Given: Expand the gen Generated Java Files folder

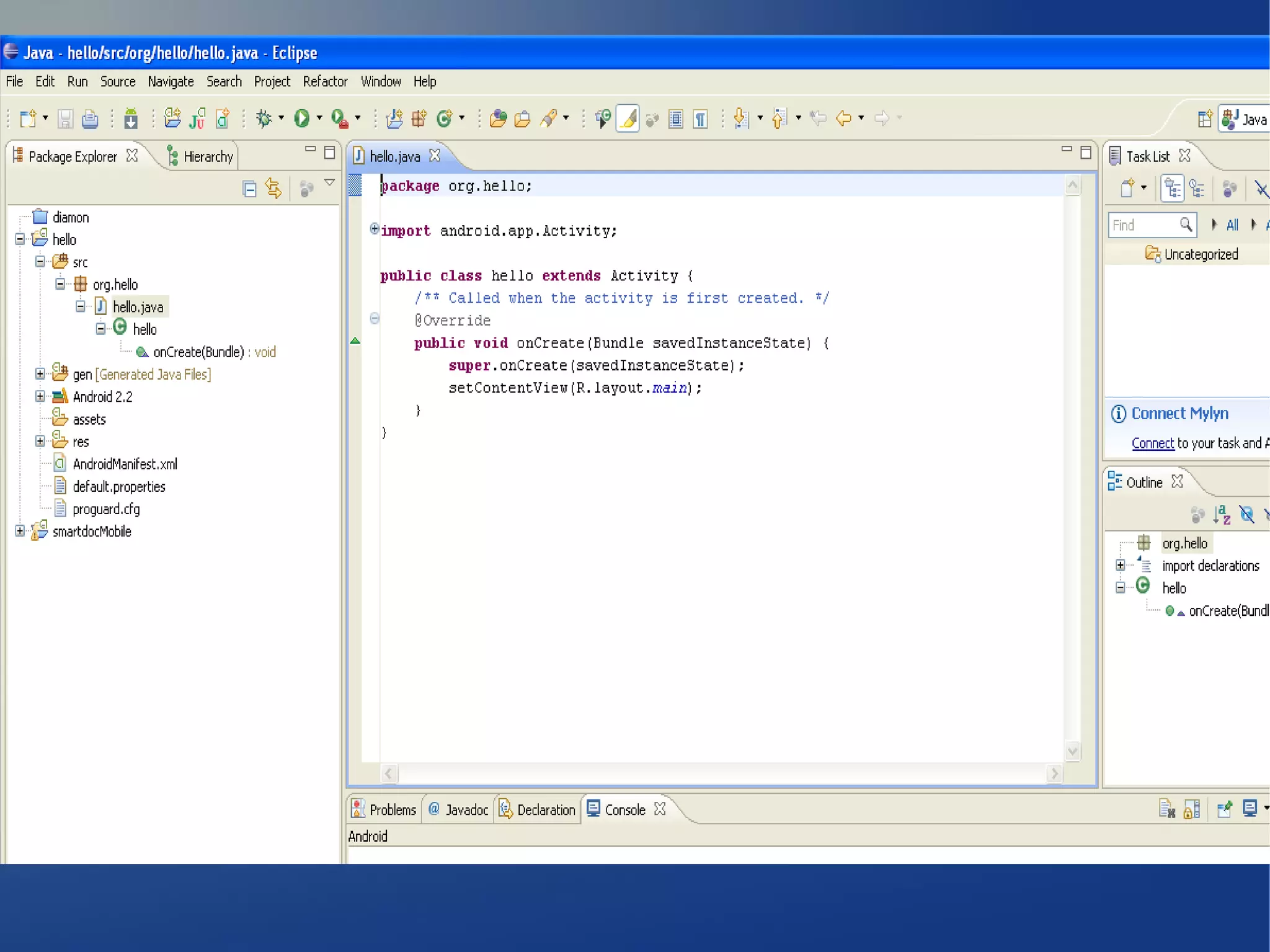Looking at the screenshot, I should [x=40, y=374].
